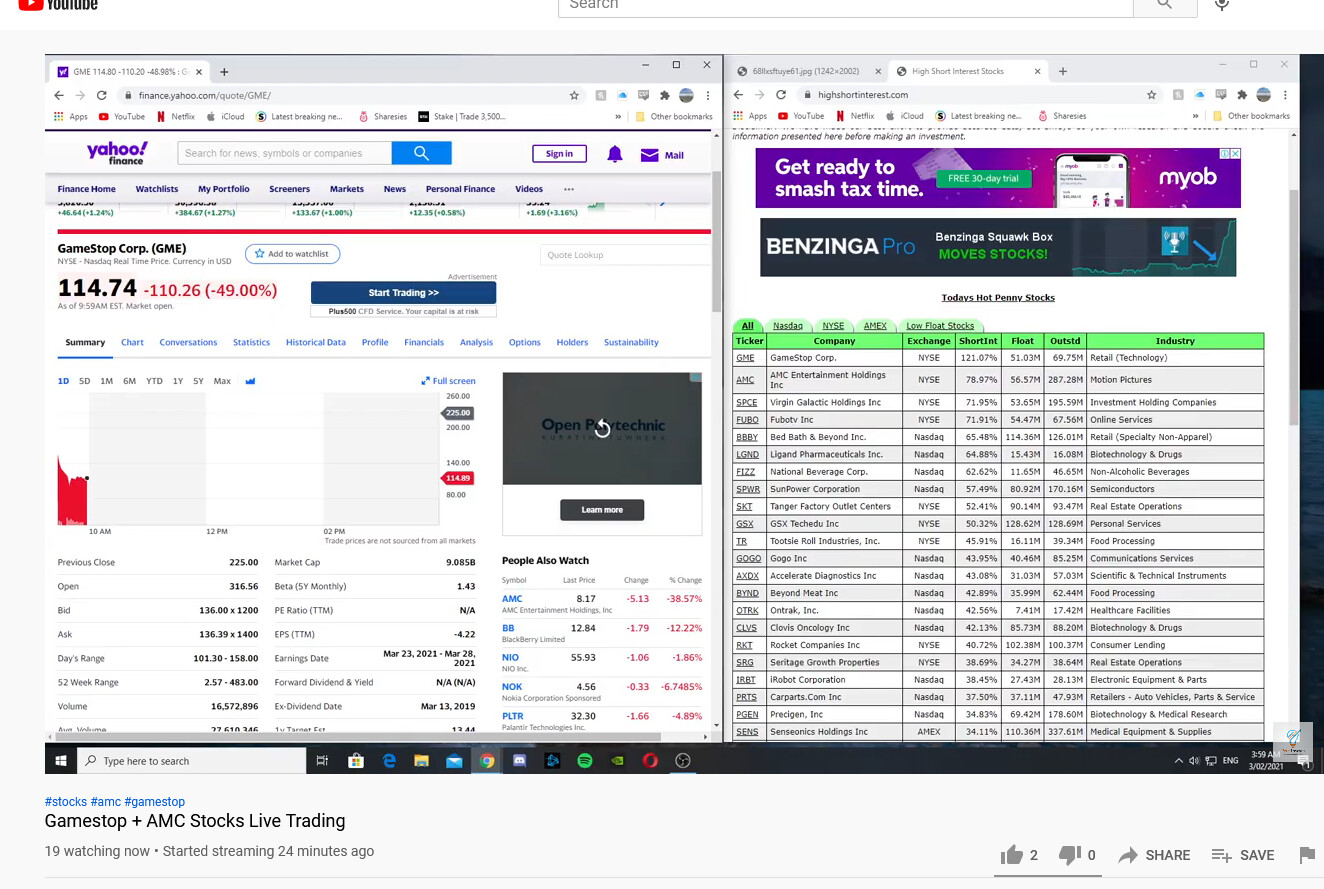
Task: Select the 5D chart range
Action: pyautogui.click(x=84, y=381)
